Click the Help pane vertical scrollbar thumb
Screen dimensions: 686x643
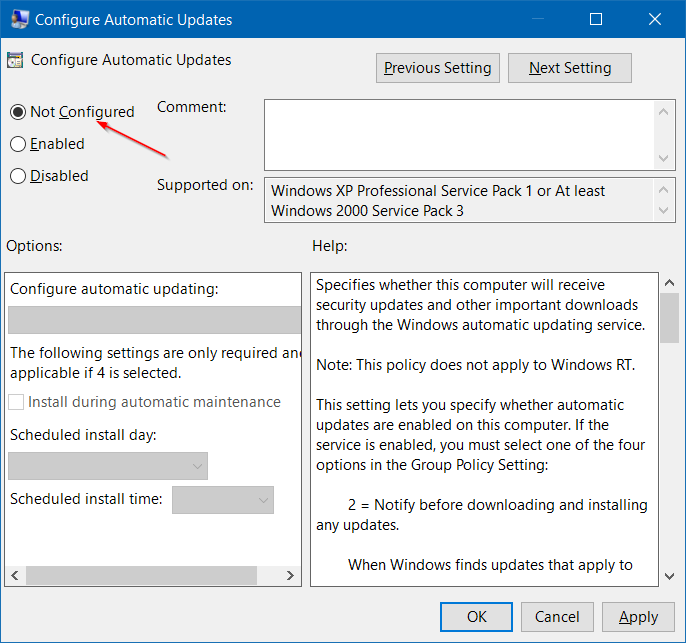[x=669, y=318]
